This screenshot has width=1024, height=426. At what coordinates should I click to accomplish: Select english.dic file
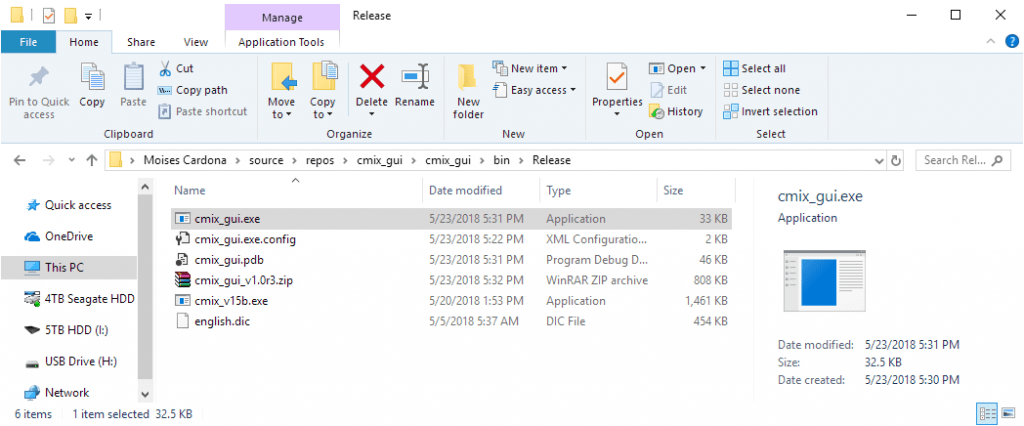click(452, 321)
